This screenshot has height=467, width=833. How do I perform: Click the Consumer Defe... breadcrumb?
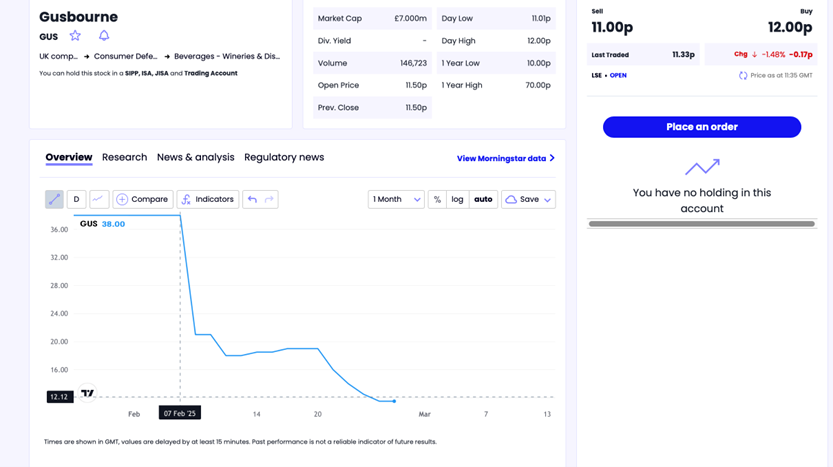click(x=125, y=56)
